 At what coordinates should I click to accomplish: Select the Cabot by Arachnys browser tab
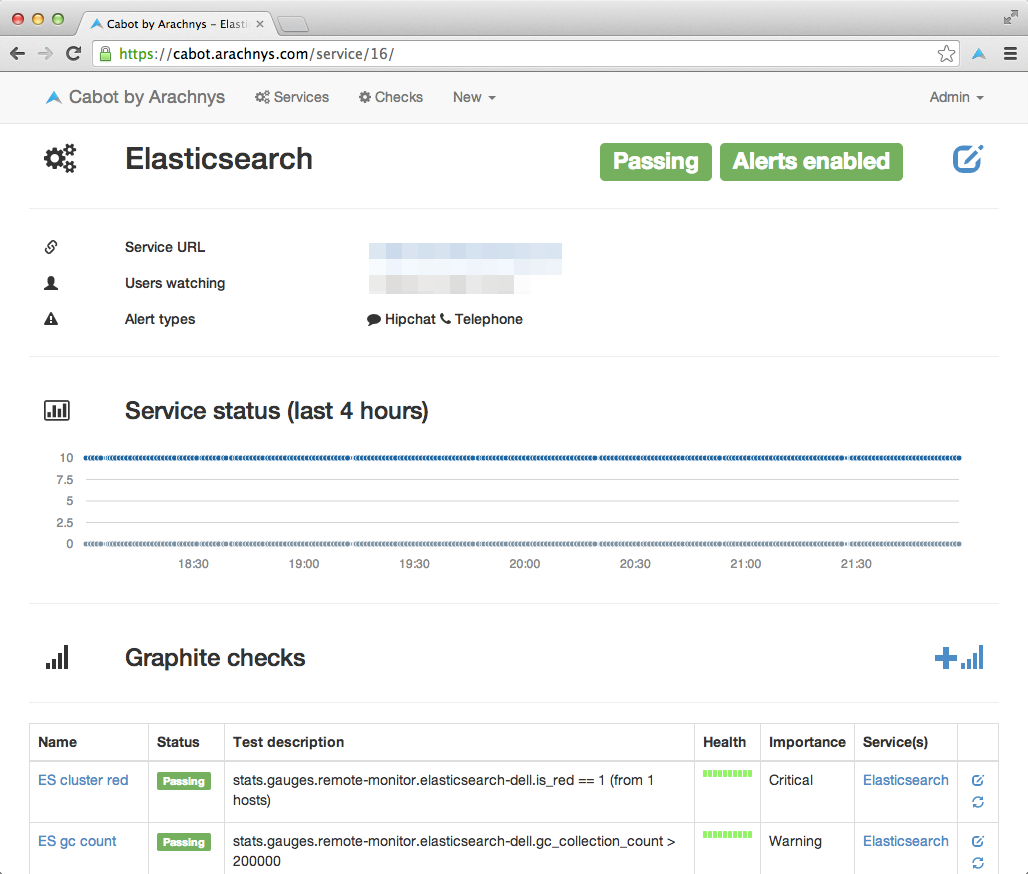[176, 24]
